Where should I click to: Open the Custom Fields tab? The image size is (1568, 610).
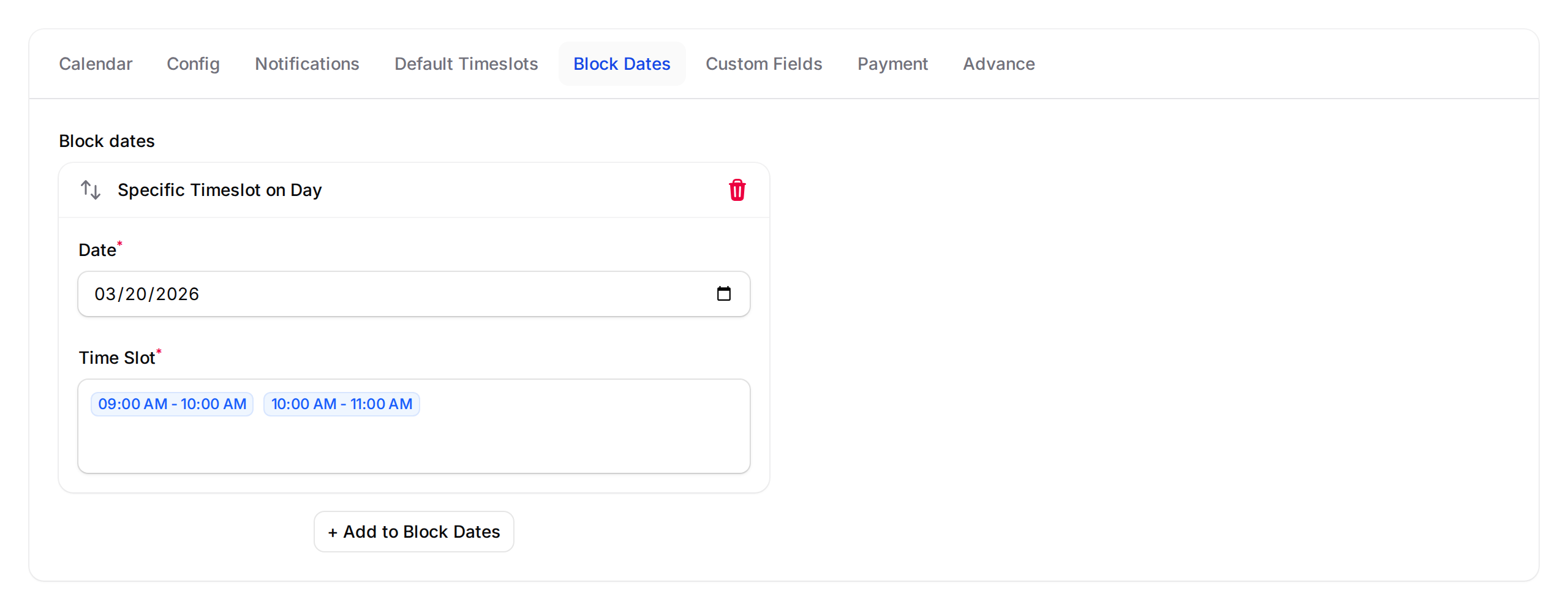tap(763, 64)
